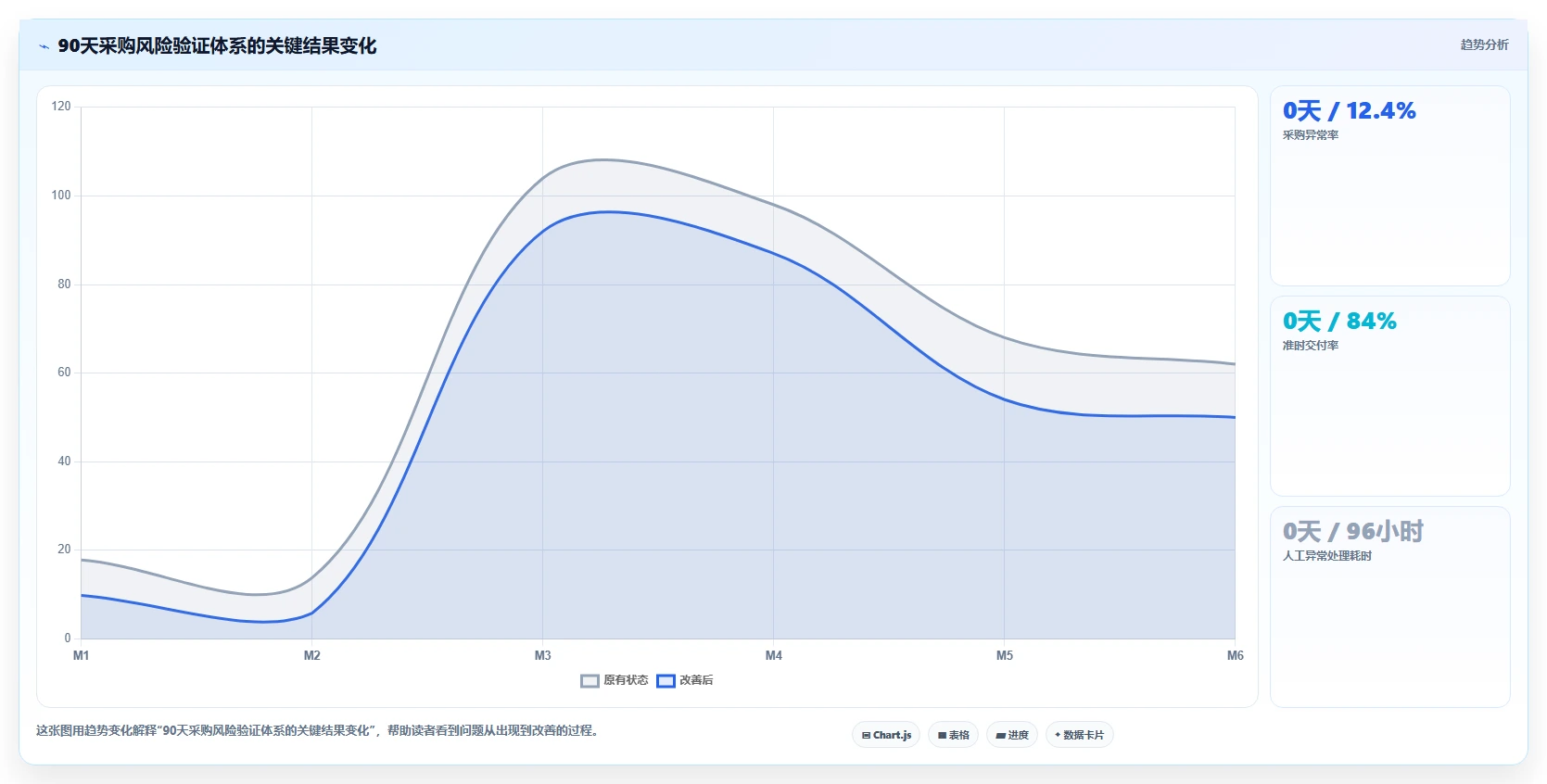The image size is (1547, 784).
Task: Click the M5 x-axis label
Action: [1005, 655]
